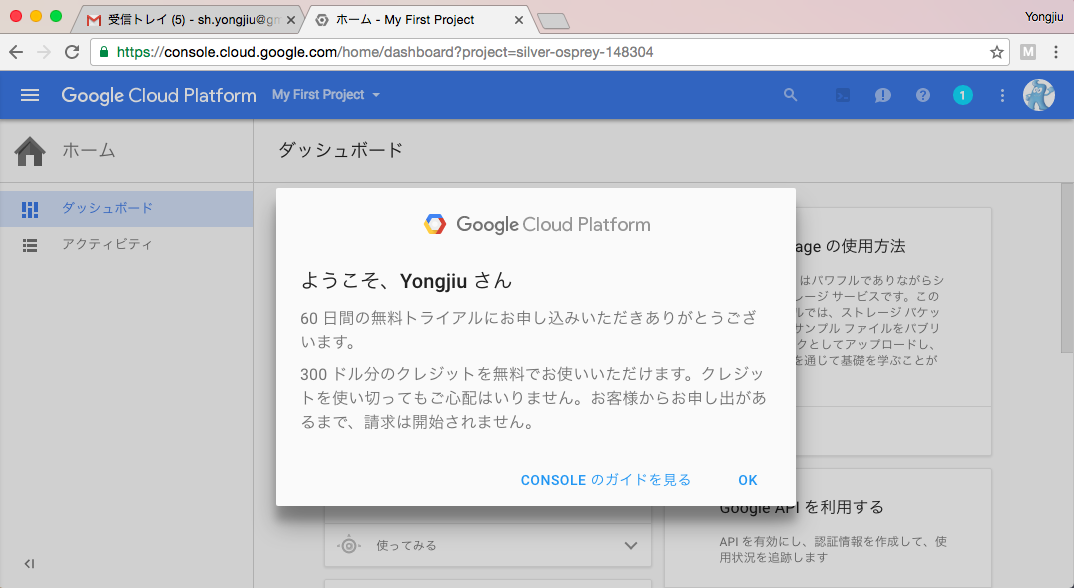Open the help question-mark menu
Viewport: 1074px width, 588px height.
[922, 95]
